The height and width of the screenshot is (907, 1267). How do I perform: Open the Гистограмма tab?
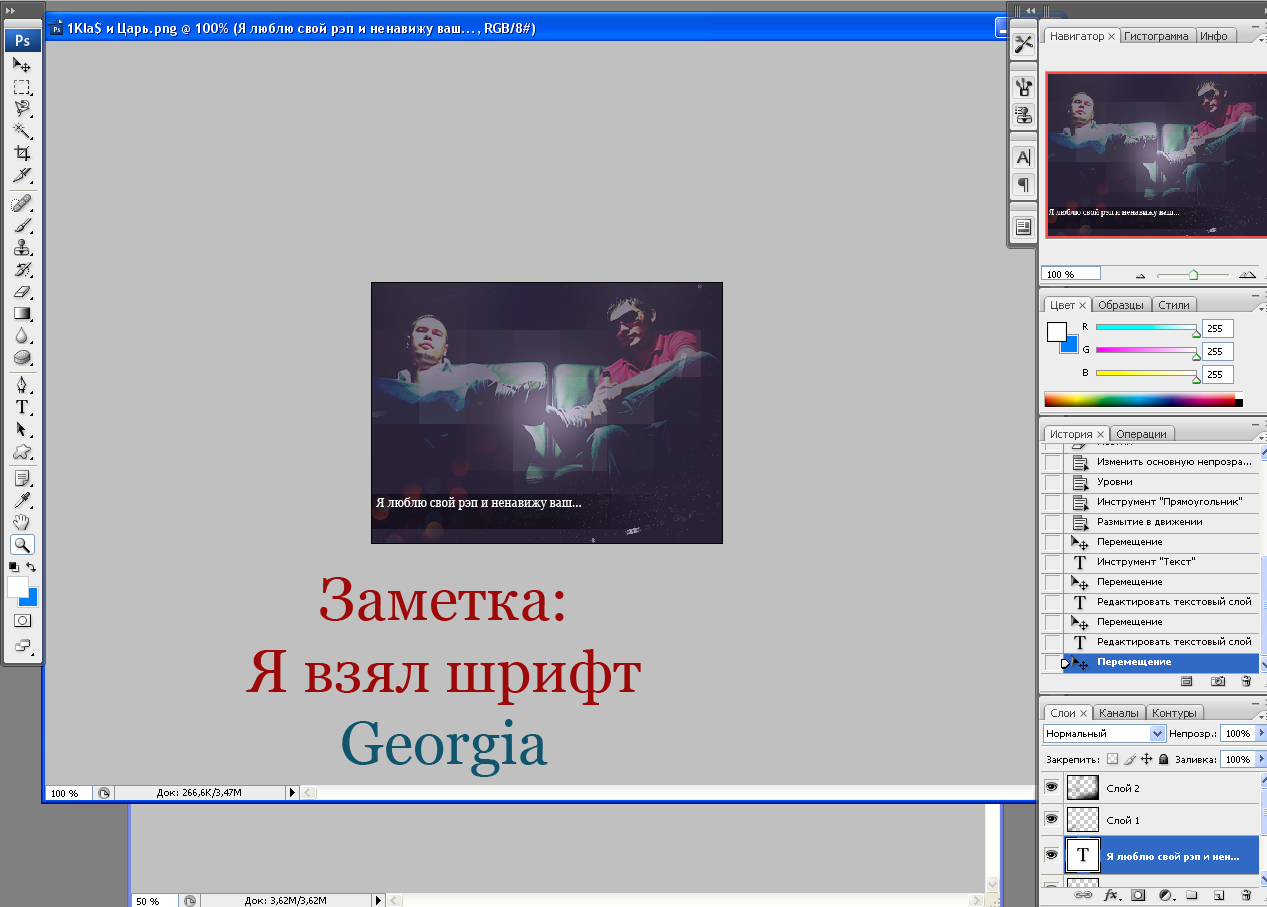coord(1156,36)
